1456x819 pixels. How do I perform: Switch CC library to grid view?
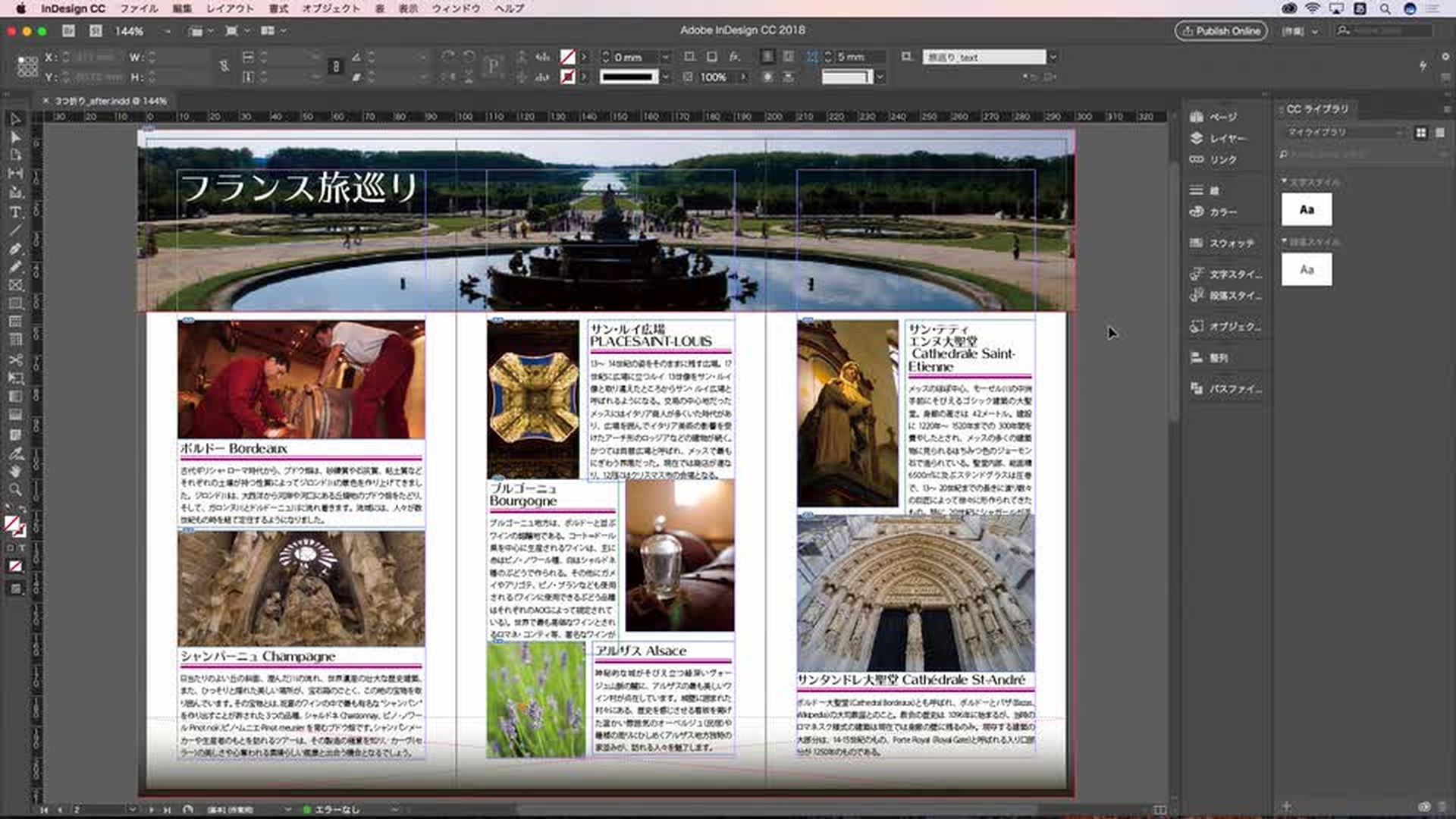point(1420,133)
